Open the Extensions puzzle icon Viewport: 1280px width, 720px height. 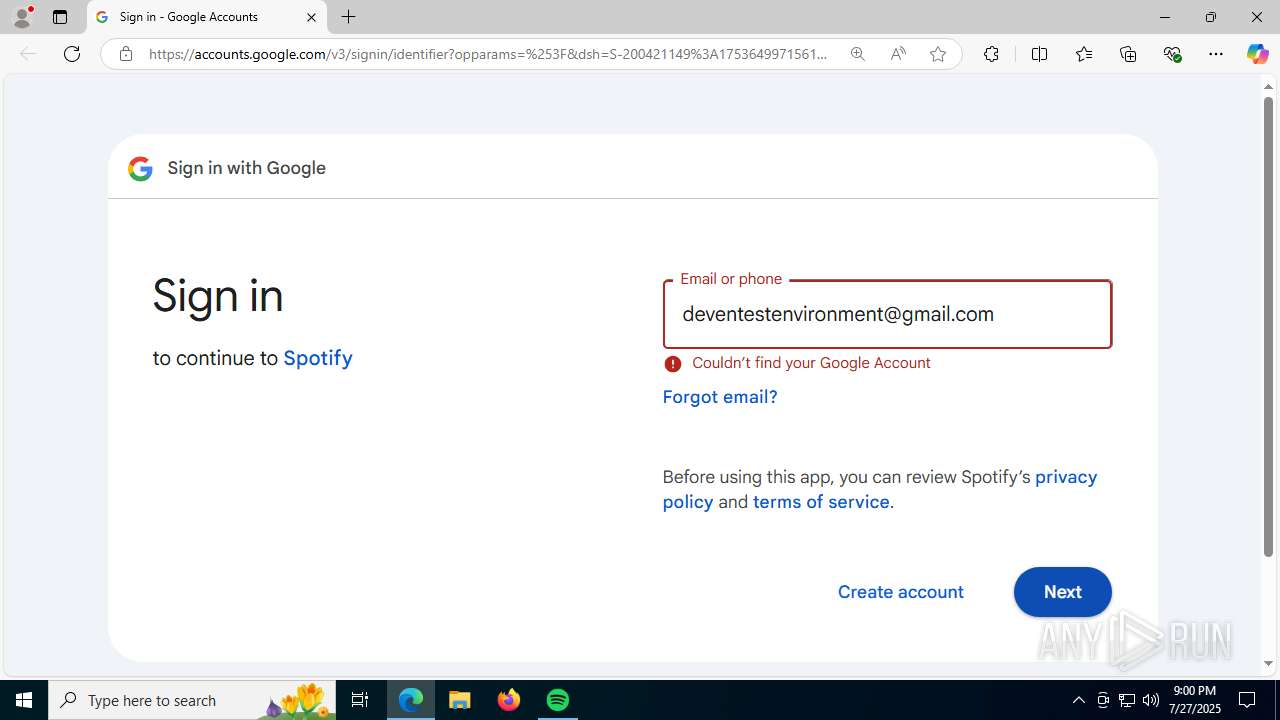991,54
